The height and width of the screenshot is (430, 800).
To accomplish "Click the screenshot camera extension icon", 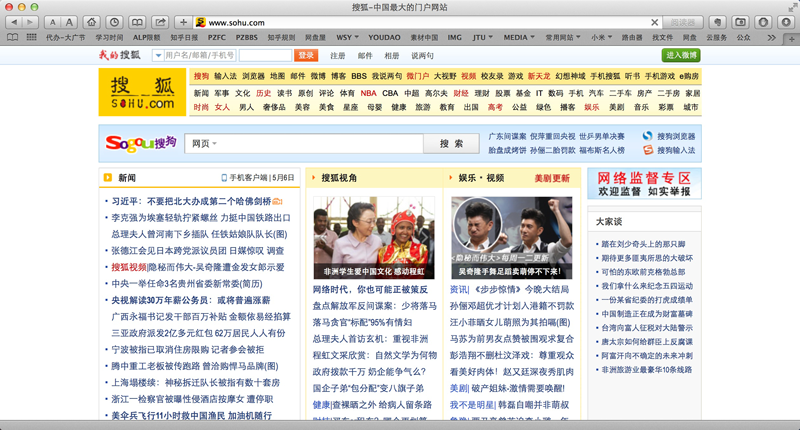I will click(x=740, y=22).
